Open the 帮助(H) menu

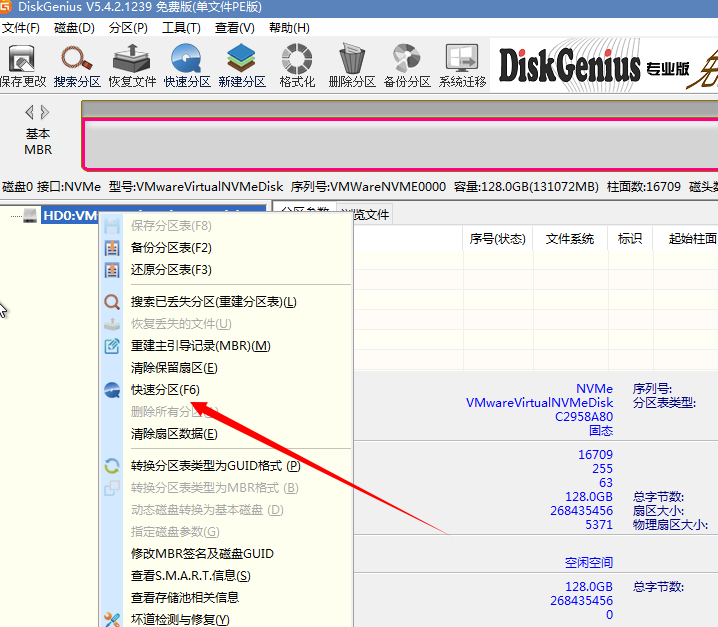pos(289,28)
